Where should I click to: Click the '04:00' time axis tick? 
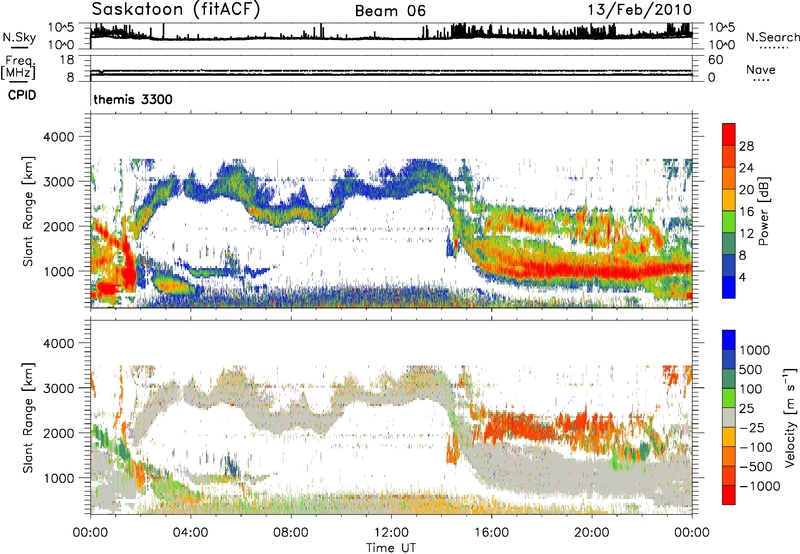[x=190, y=533]
